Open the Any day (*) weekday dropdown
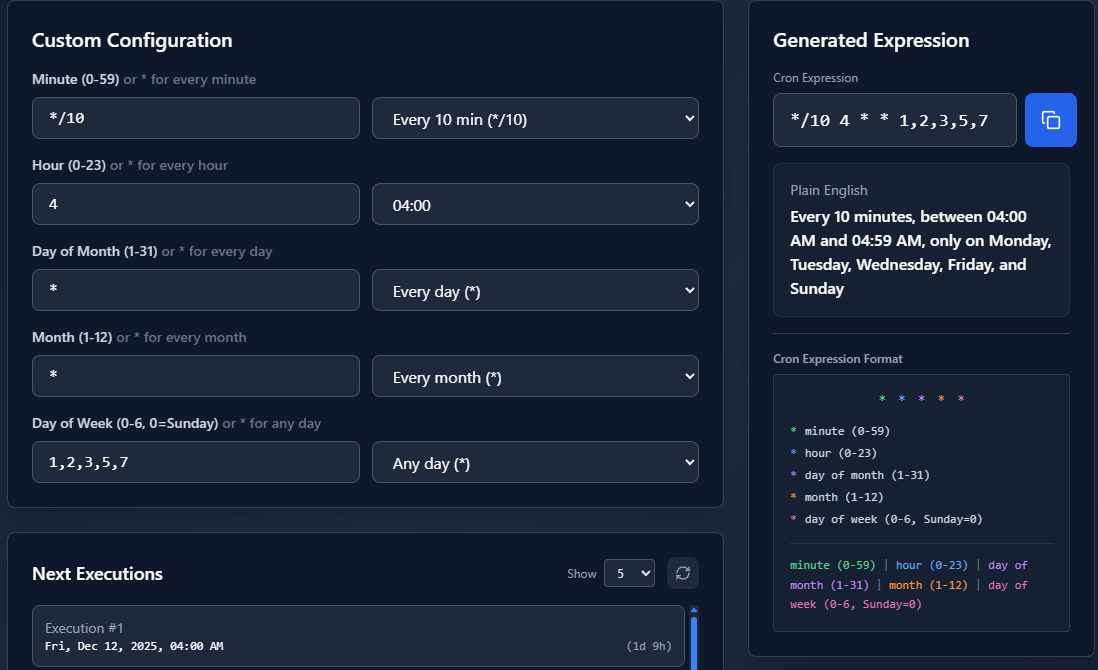 [535, 462]
